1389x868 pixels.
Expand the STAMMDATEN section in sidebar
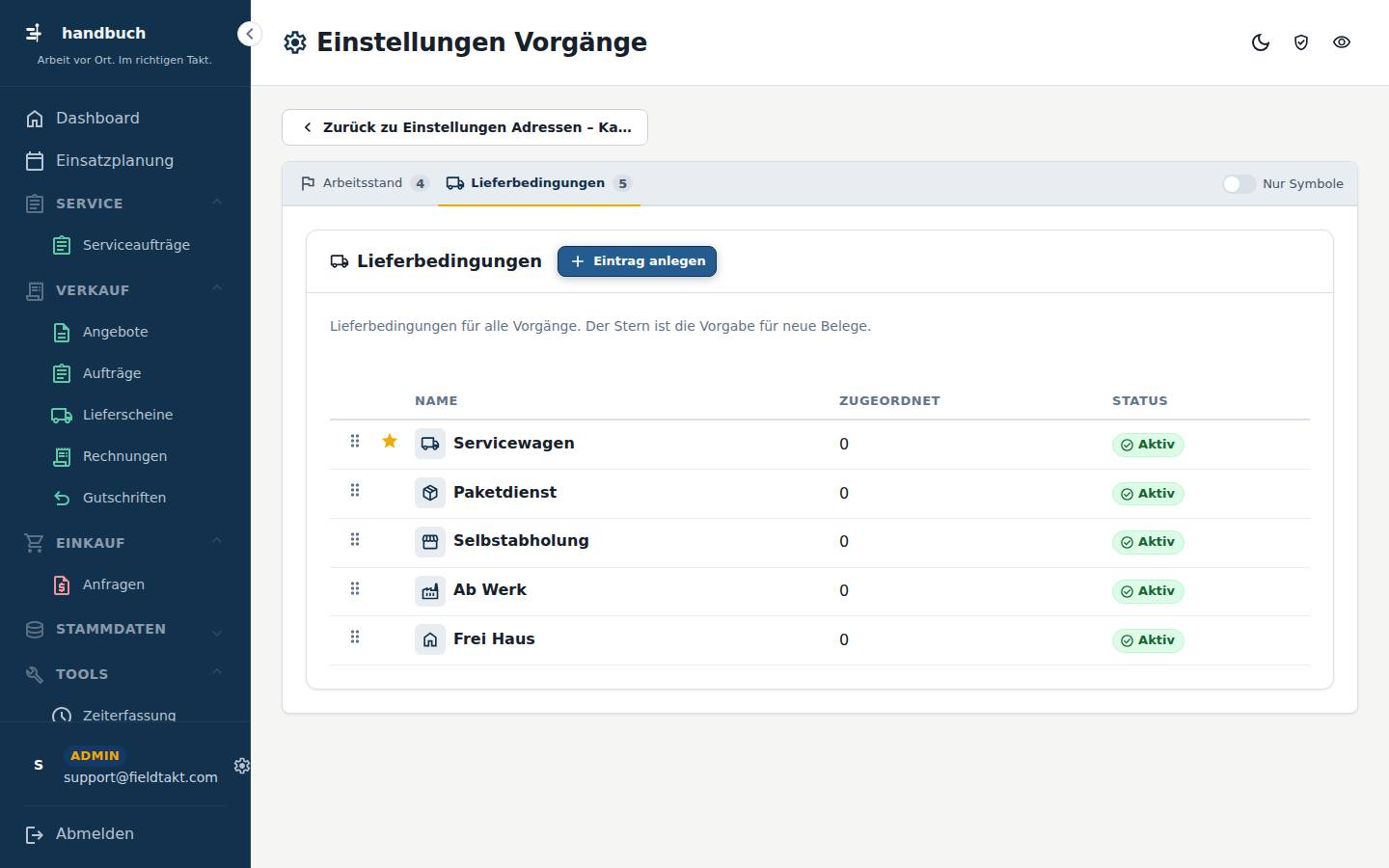coord(217,633)
